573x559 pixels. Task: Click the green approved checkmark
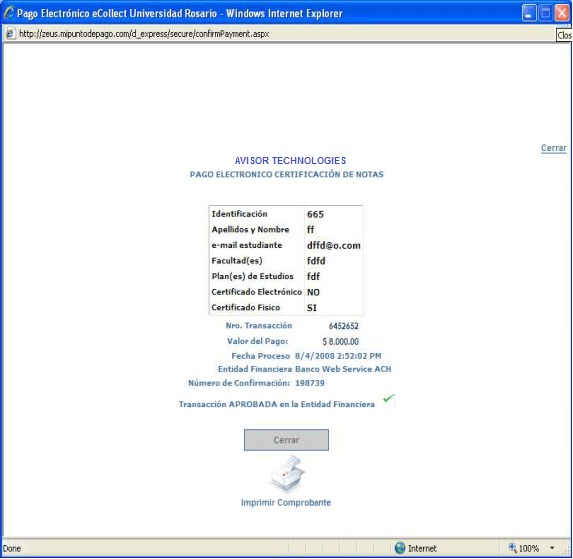389,398
